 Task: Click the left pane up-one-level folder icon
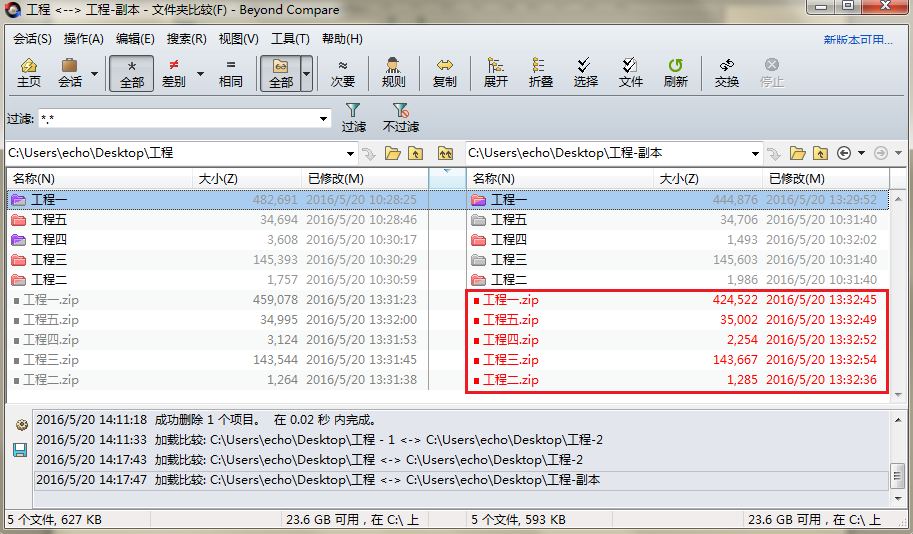(415, 153)
